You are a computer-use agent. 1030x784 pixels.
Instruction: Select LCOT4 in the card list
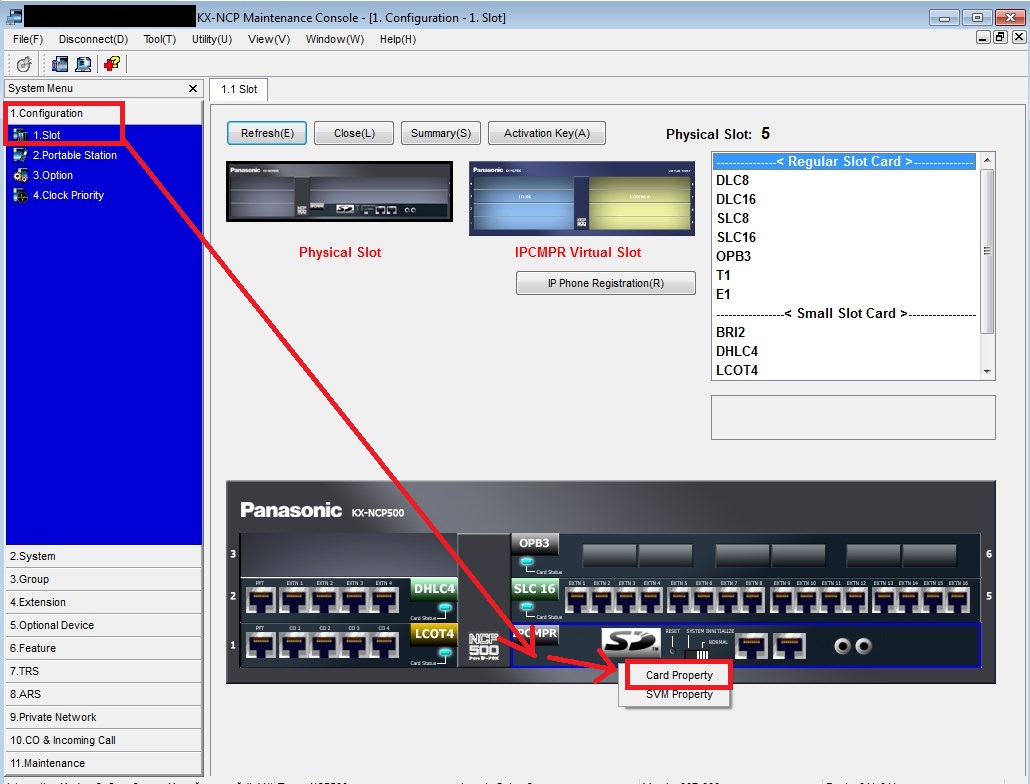844,370
